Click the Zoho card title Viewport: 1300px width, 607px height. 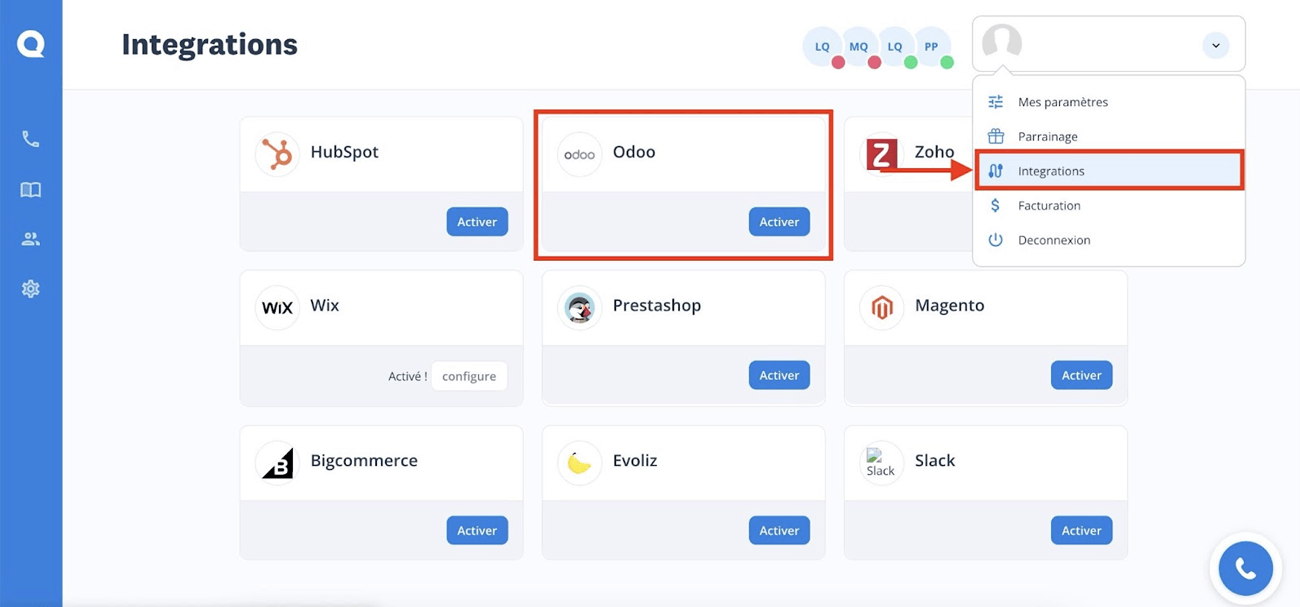point(934,152)
